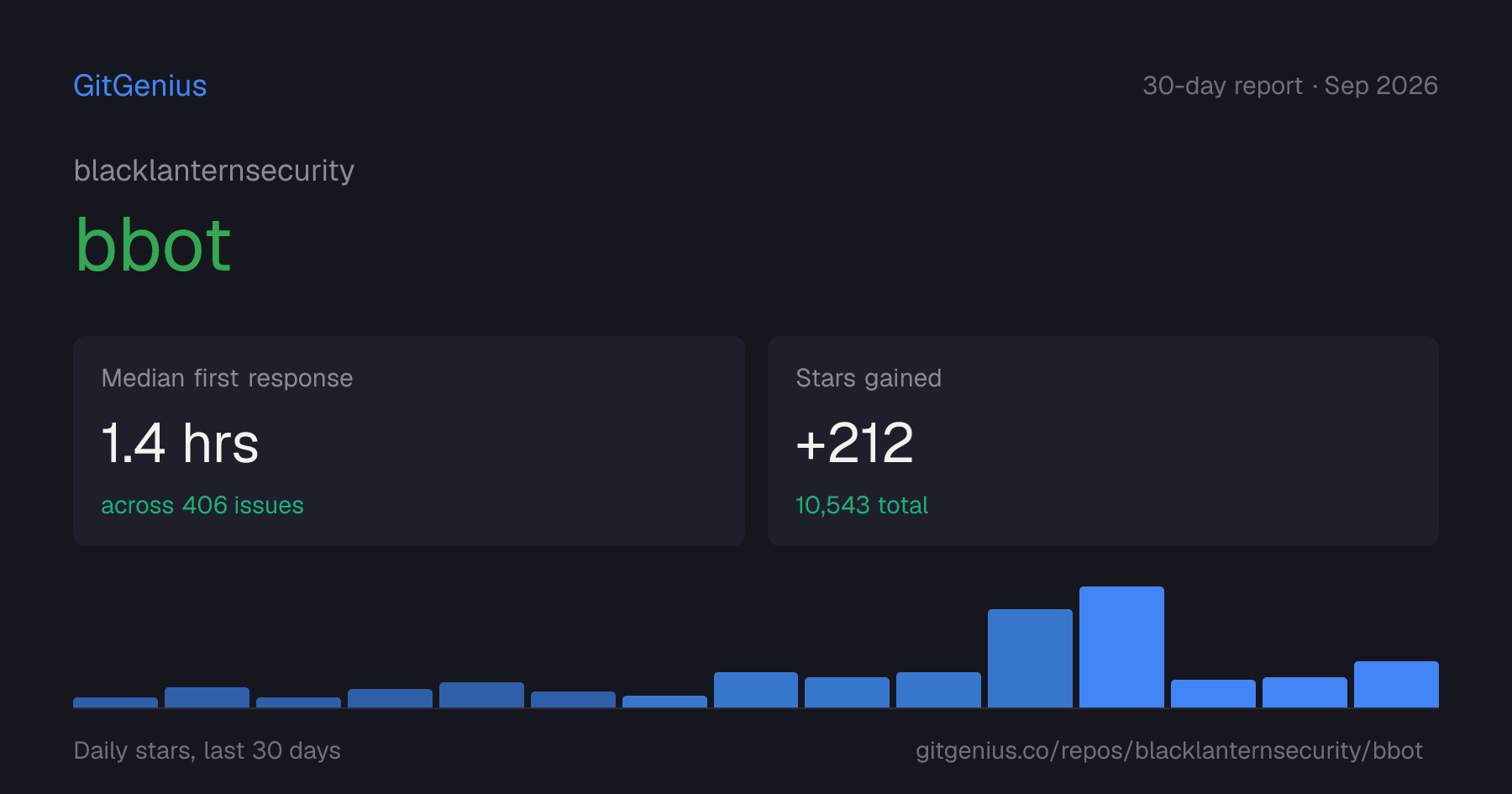
Task: Open the gitgenius.co/repos/blacklanternsecurity/bbot URL
Action: (x=1169, y=750)
